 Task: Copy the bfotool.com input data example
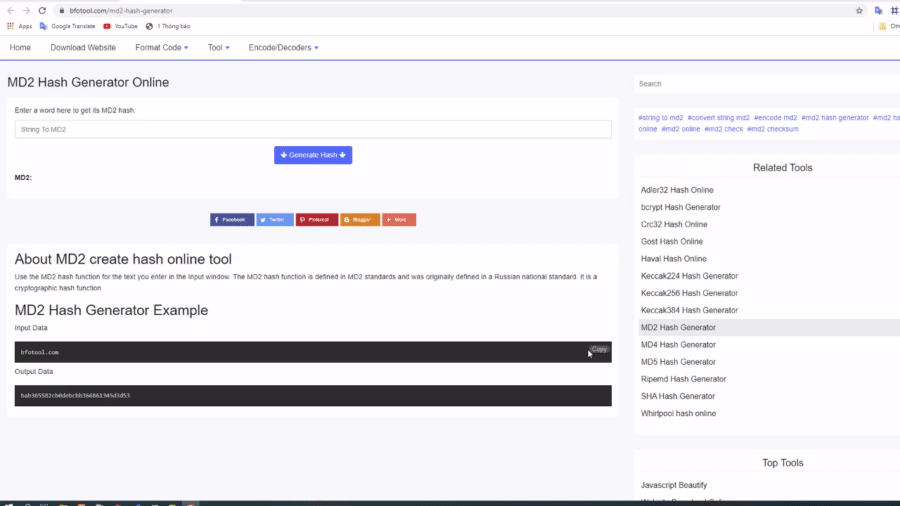point(599,349)
